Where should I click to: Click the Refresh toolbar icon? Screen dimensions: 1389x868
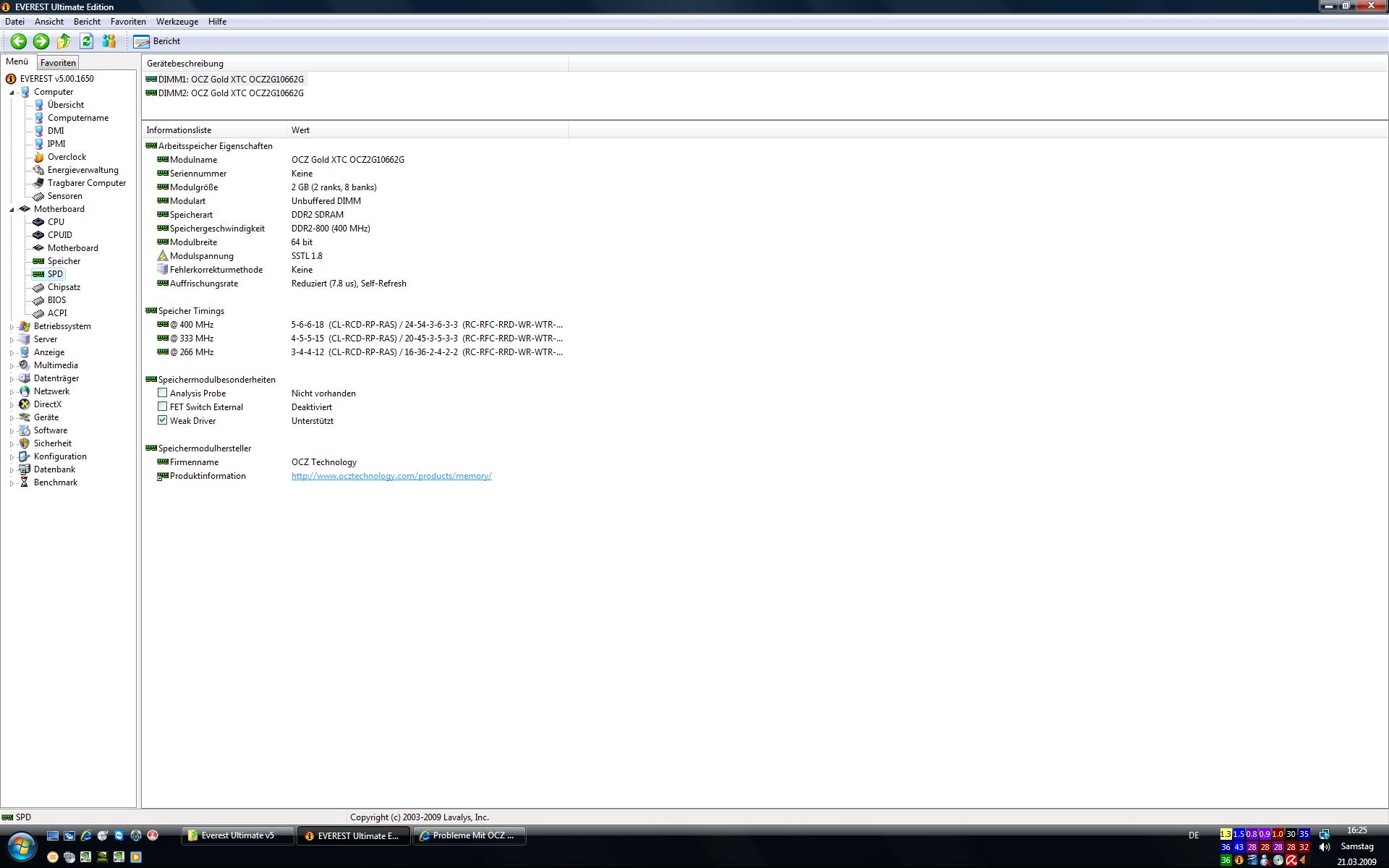[x=86, y=41]
